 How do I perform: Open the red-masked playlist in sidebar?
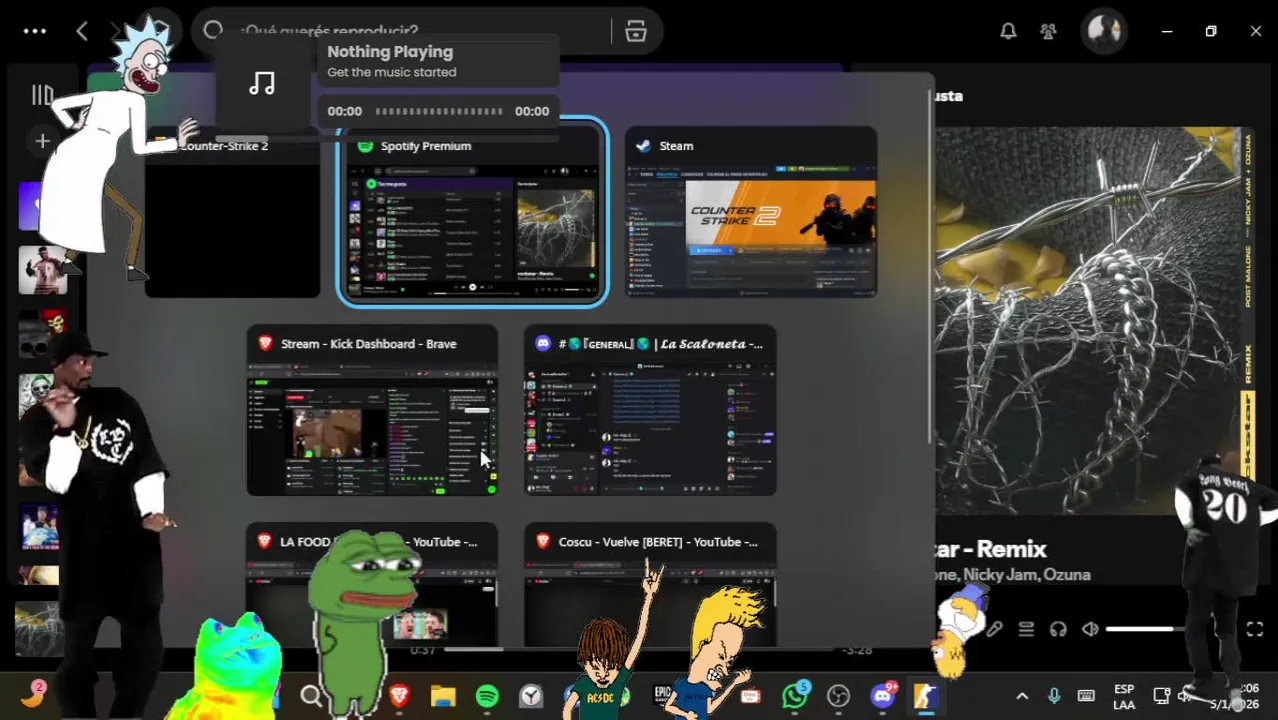point(41,333)
